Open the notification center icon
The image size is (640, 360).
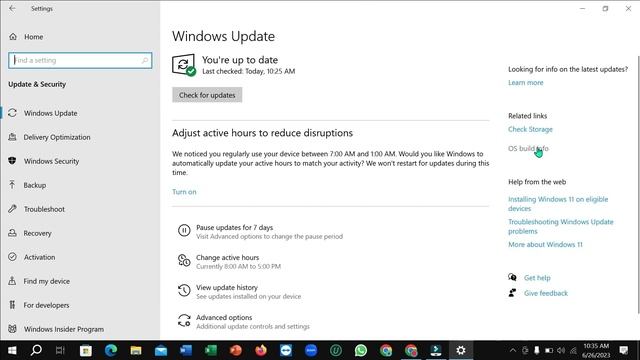tap(624, 350)
